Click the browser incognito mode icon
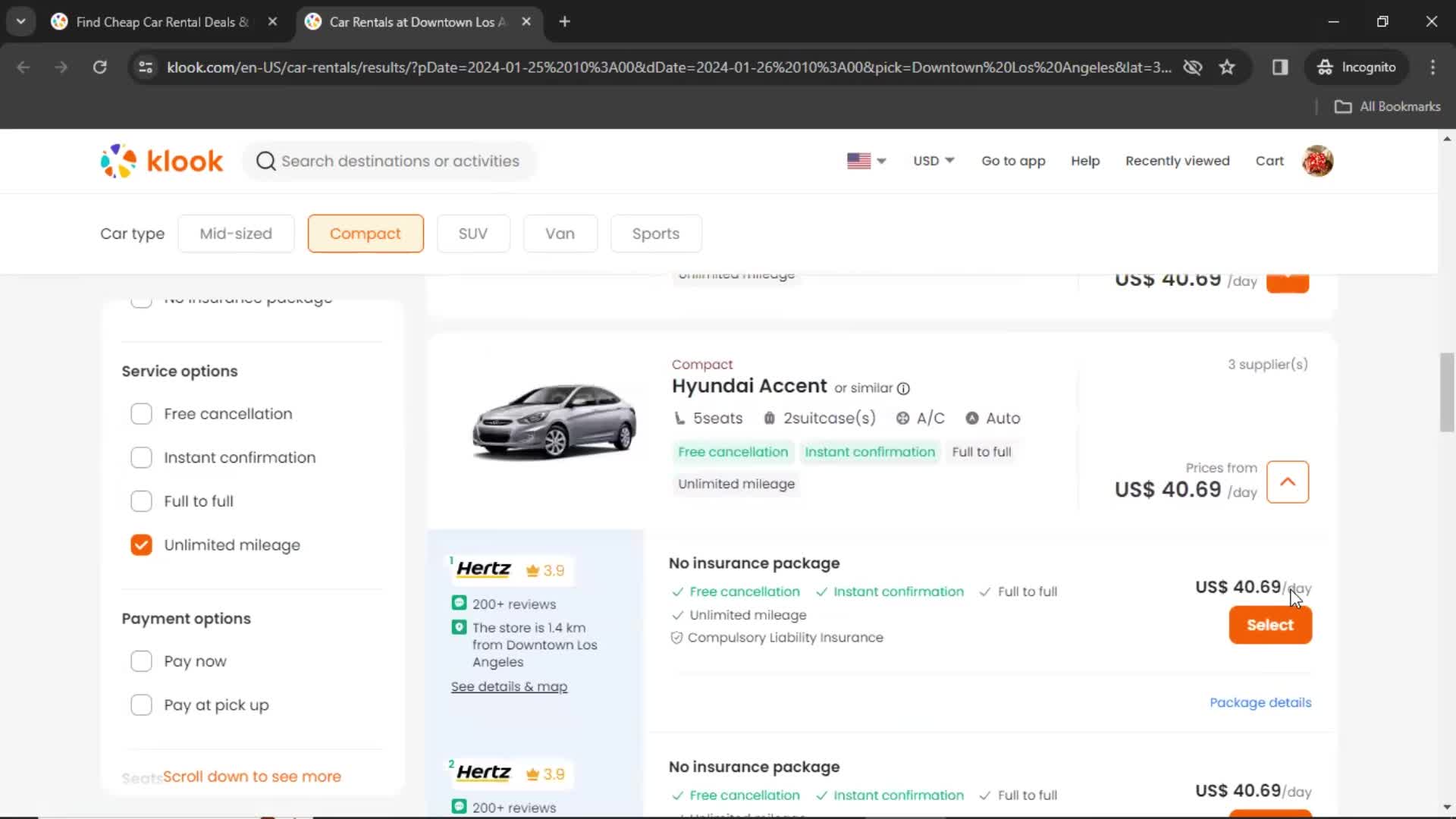 [1323, 67]
